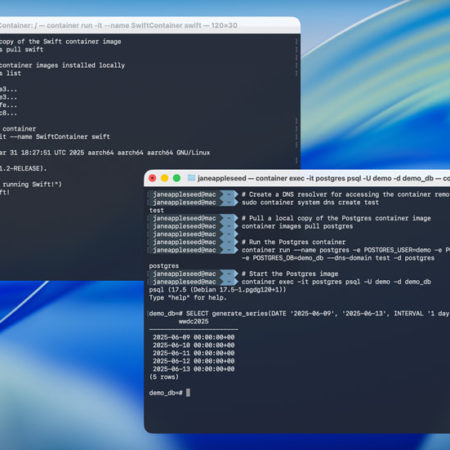This screenshot has width=450, height=450.
Task: Click the "18:27:51 UTC 2025 aarch64" line in Swift window
Action: 105,153
